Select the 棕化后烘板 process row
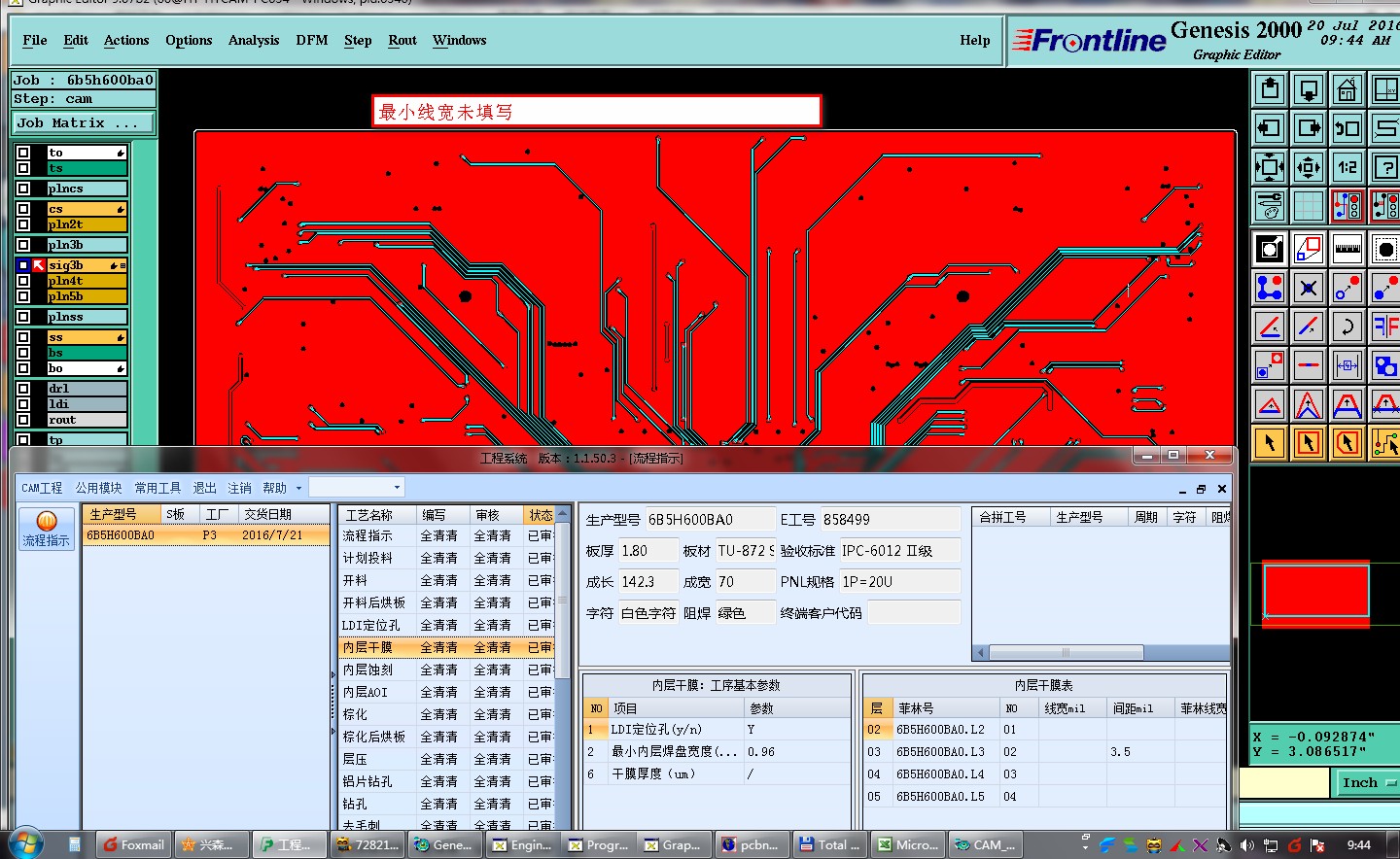1400x859 pixels. pos(446,738)
